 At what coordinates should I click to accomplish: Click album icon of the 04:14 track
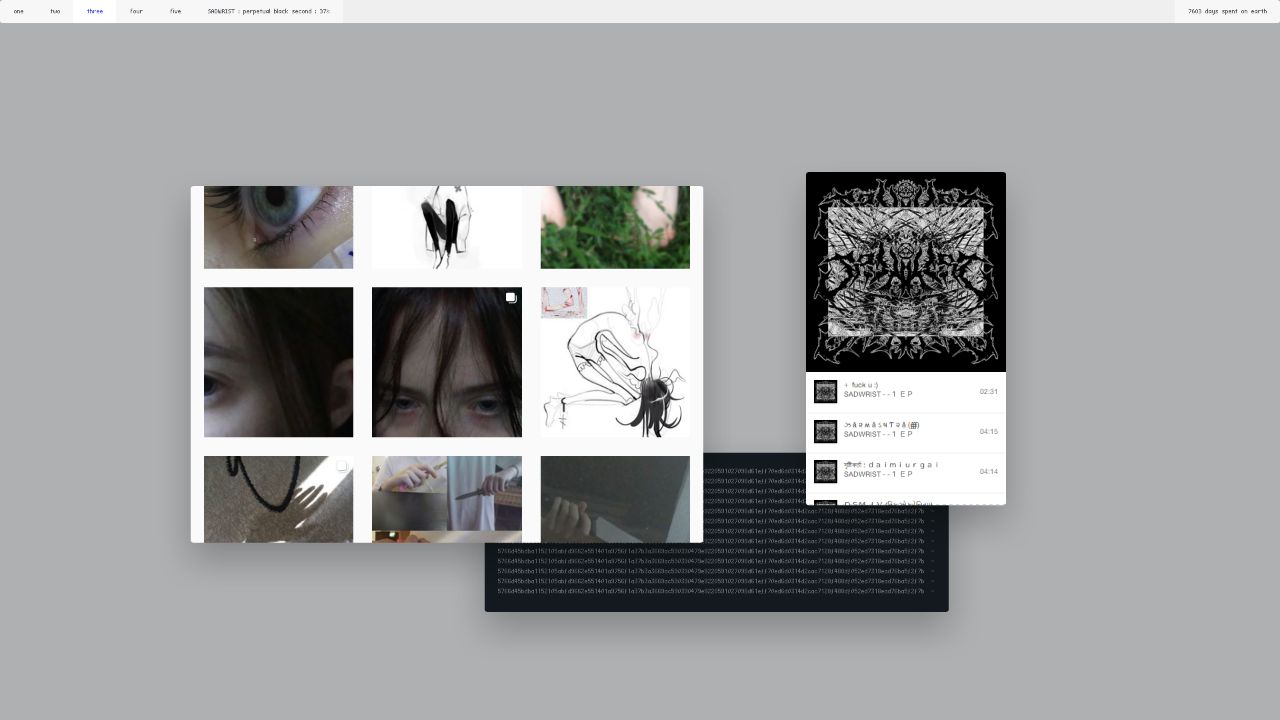tap(825, 472)
